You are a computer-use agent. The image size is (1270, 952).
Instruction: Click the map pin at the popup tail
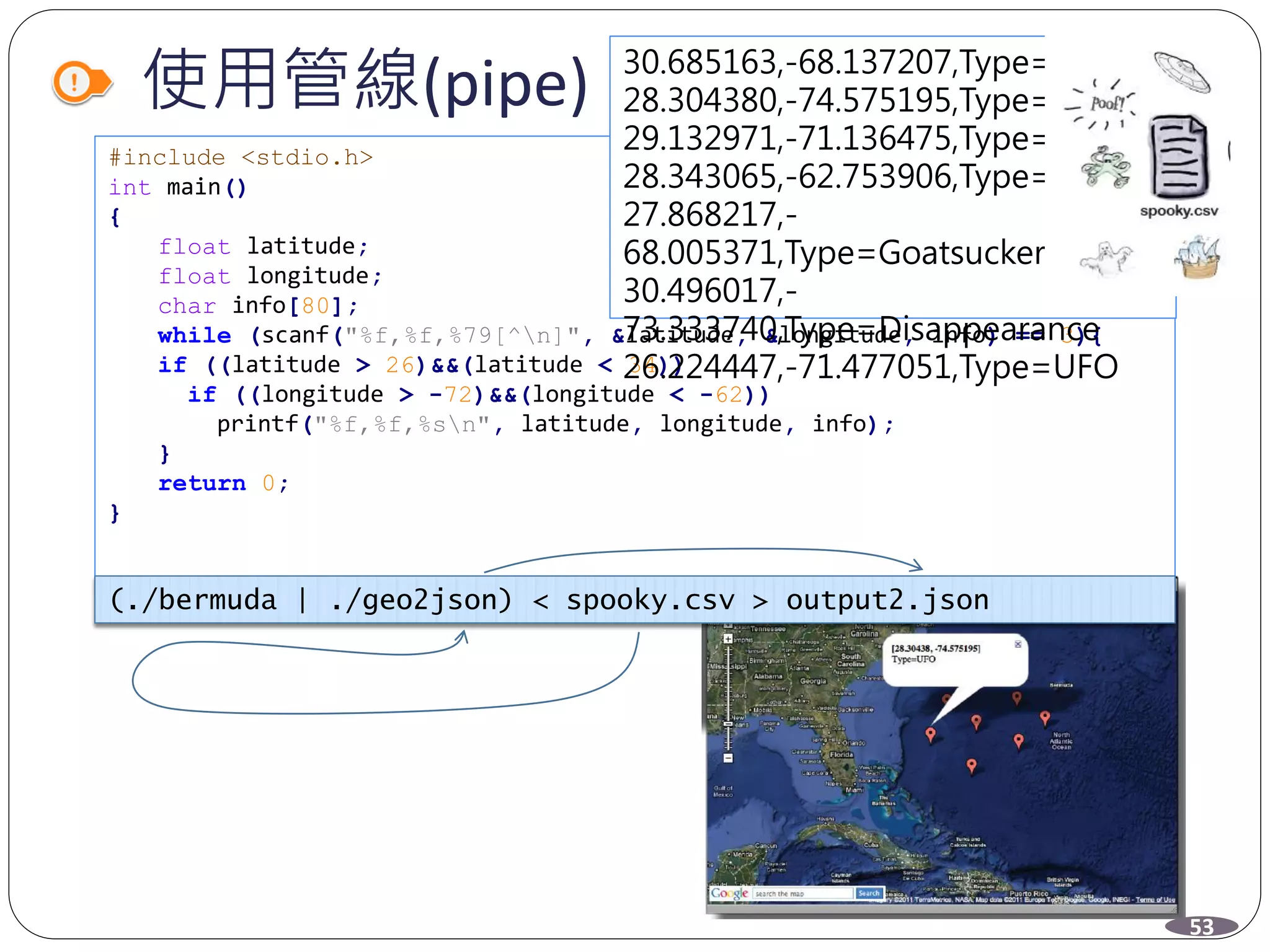pyautogui.click(x=930, y=734)
